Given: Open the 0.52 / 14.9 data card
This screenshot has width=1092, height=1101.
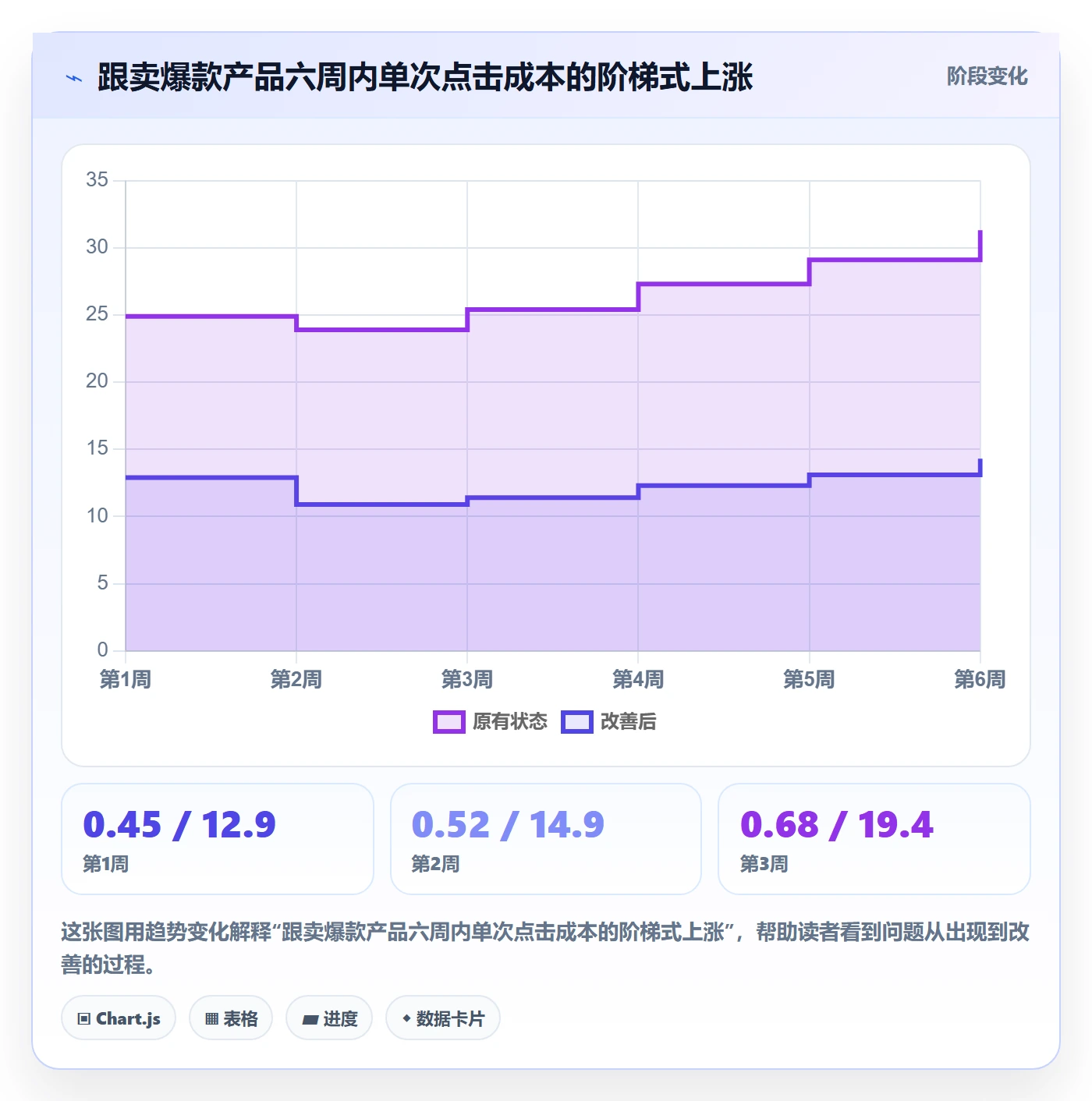Looking at the screenshot, I should tap(546, 839).
